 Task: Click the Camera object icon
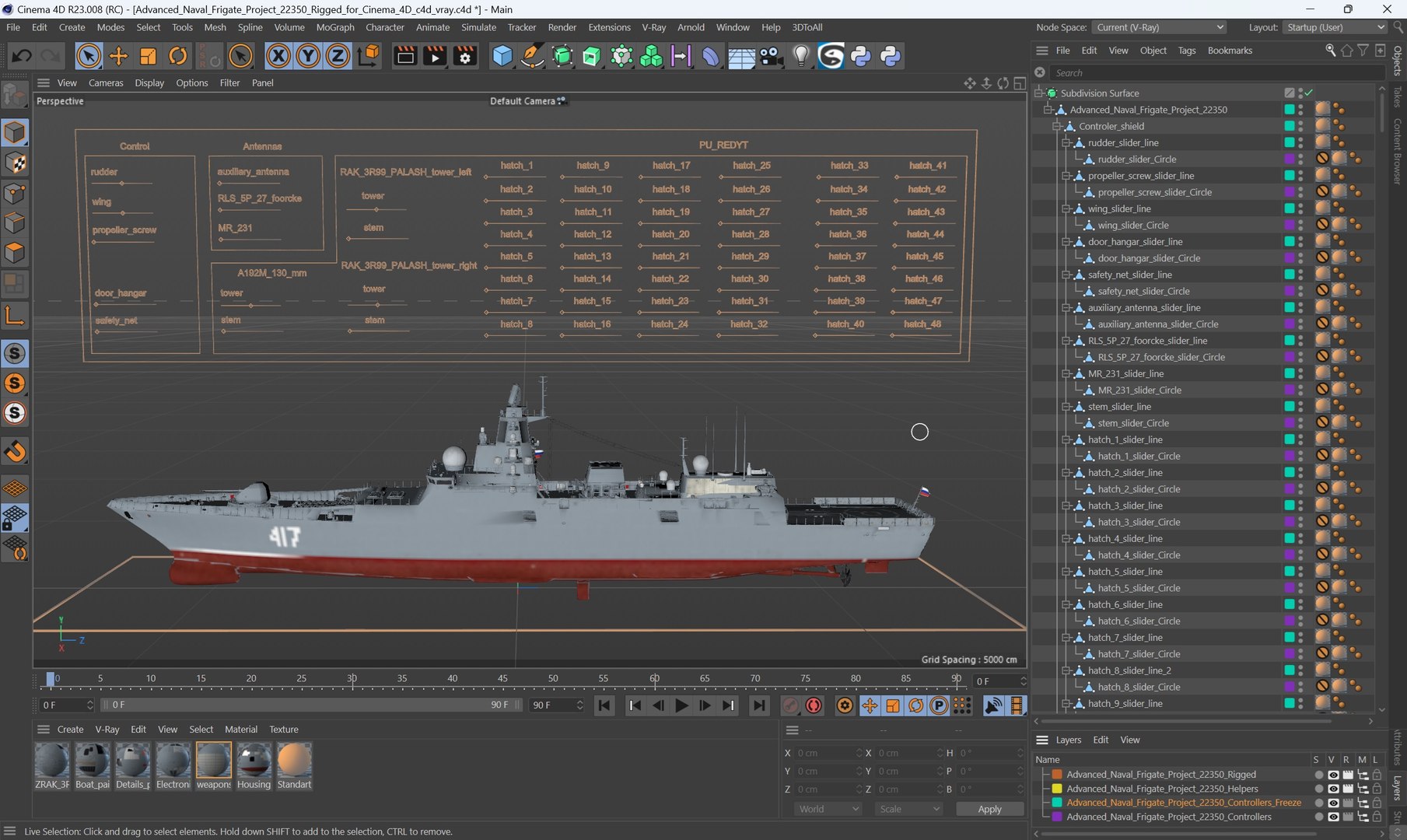(x=771, y=56)
